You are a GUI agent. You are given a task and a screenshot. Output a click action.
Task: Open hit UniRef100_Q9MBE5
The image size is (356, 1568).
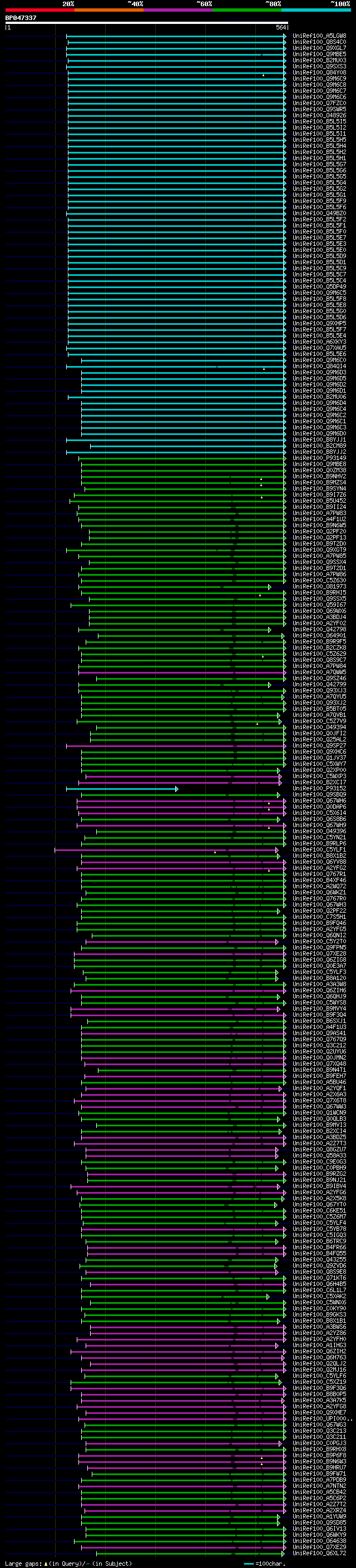tap(319, 54)
